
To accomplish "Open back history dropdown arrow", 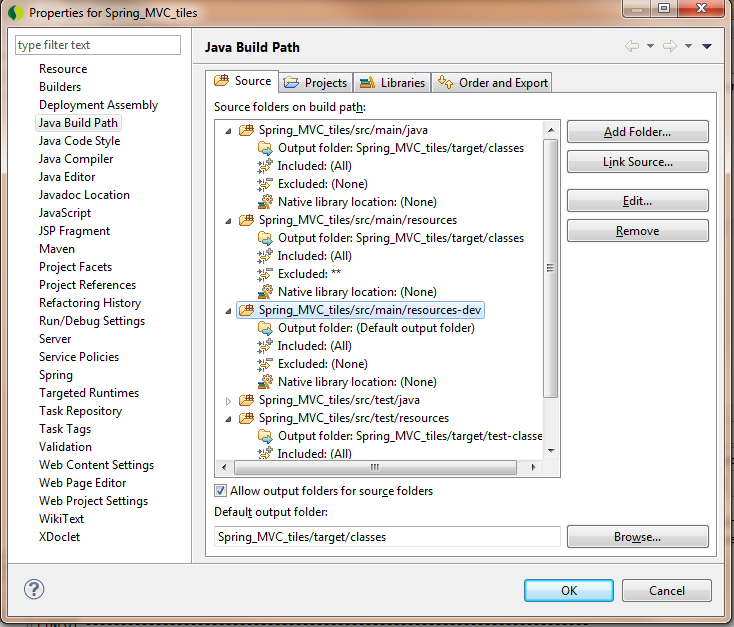I will [650, 46].
